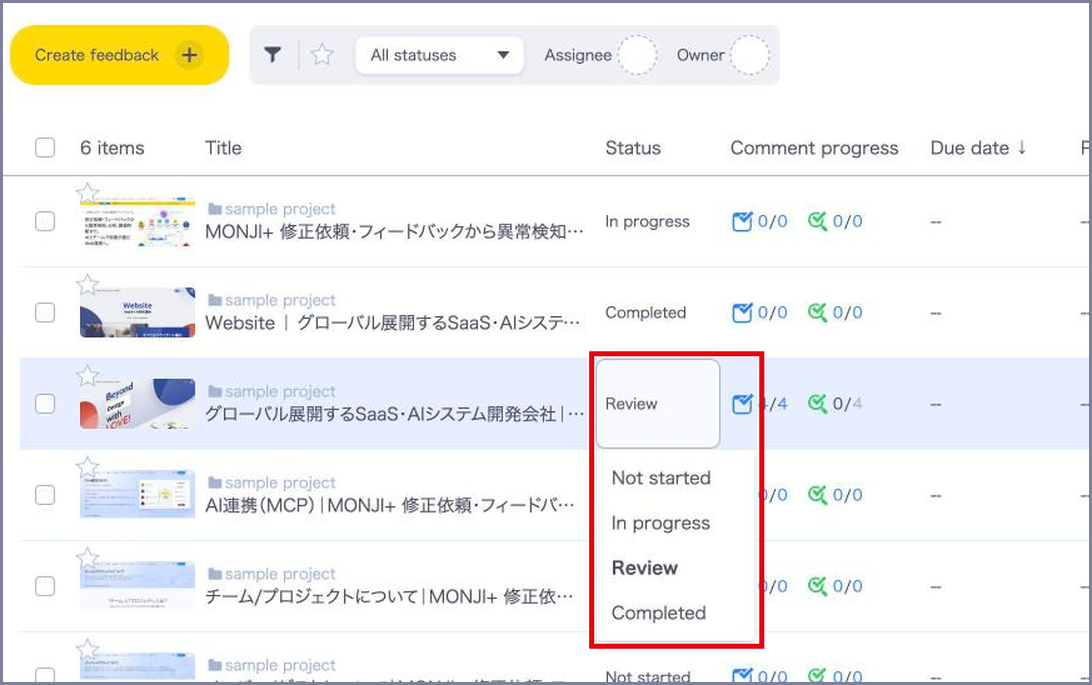The image size is (1092, 685).
Task: Click sample project folder in AI連携(MCP) row
Action: coord(272,482)
